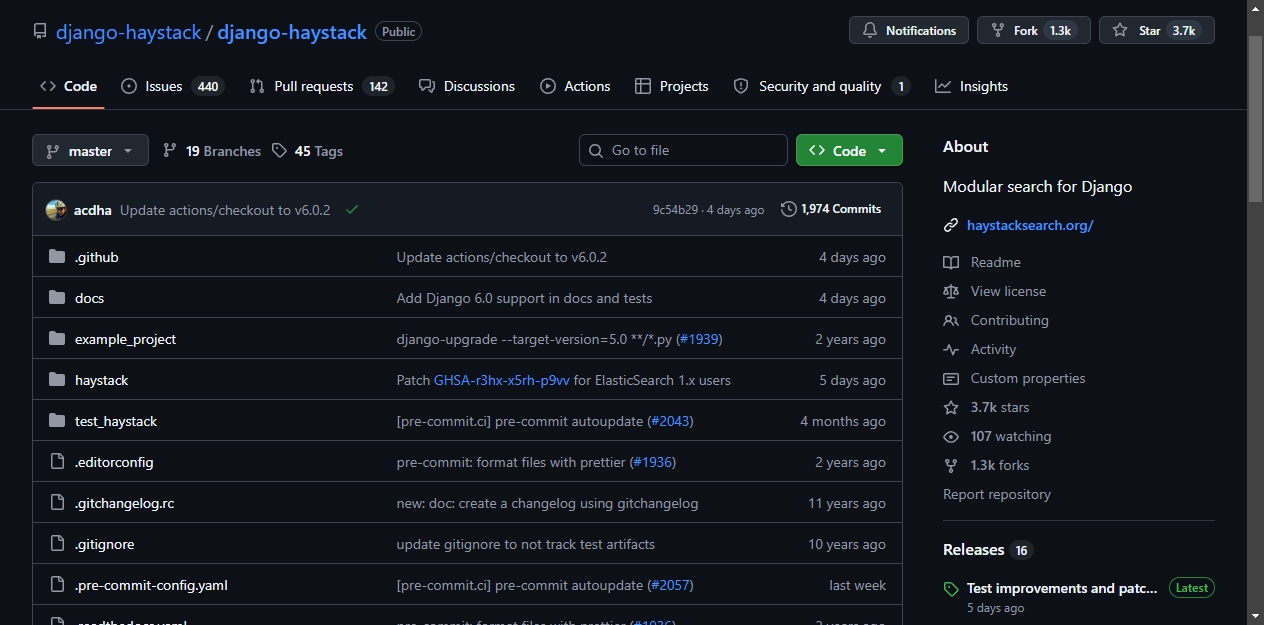Click the Public visibility badge

398,32
